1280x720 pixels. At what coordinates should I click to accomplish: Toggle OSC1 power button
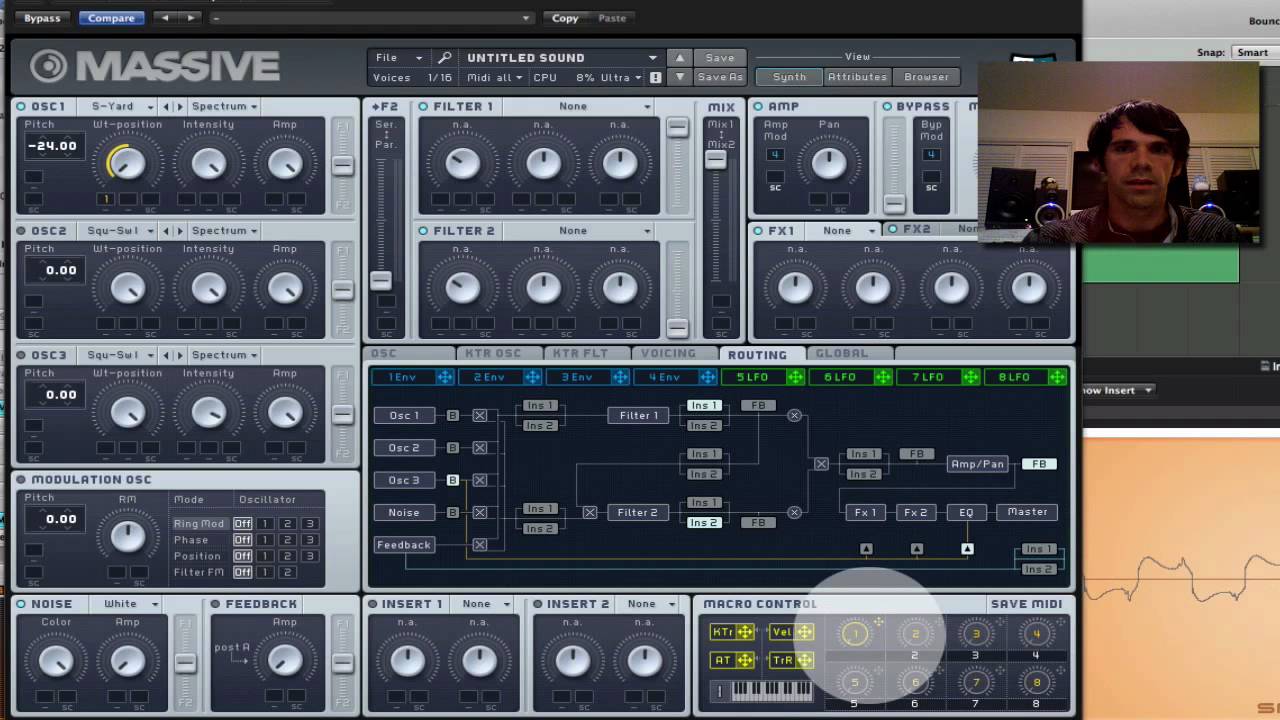tap(21, 106)
